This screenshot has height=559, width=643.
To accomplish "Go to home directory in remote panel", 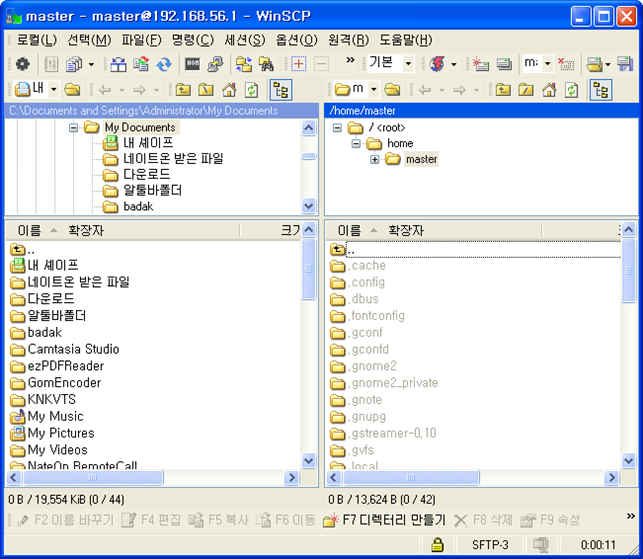I will pos(549,89).
